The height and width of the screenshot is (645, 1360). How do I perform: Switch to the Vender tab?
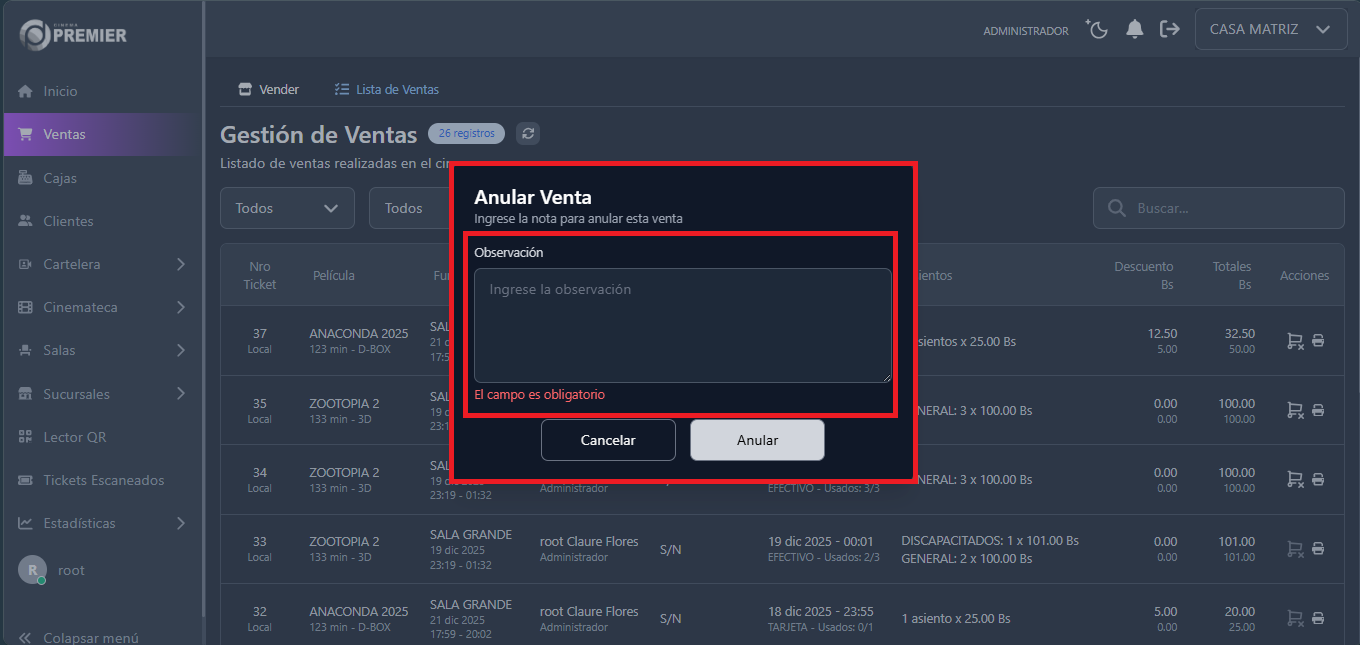click(268, 89)
